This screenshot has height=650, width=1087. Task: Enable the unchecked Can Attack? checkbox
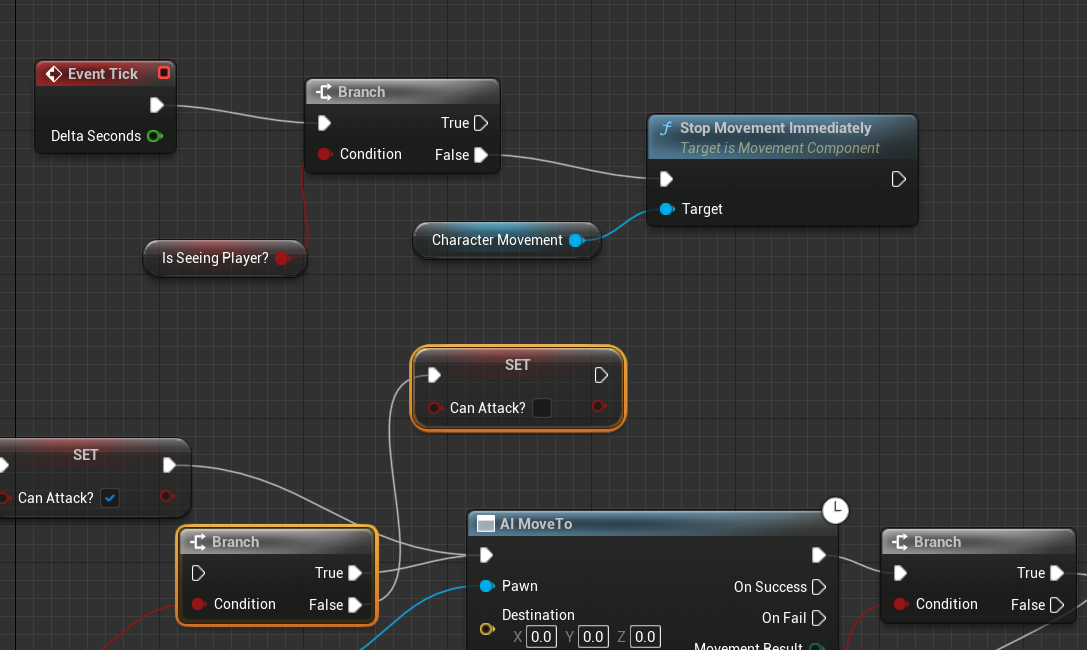pyautogui.click(x=542, y=408)
